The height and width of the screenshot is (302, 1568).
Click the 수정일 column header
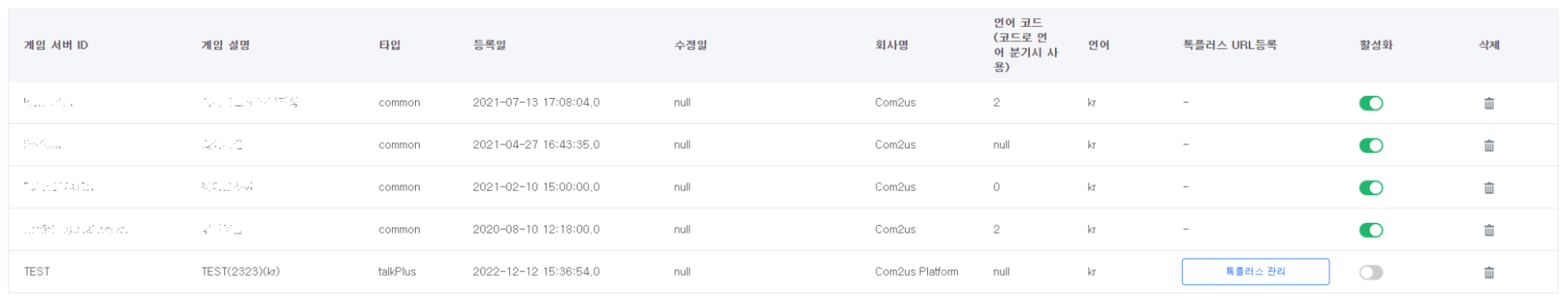690,45
